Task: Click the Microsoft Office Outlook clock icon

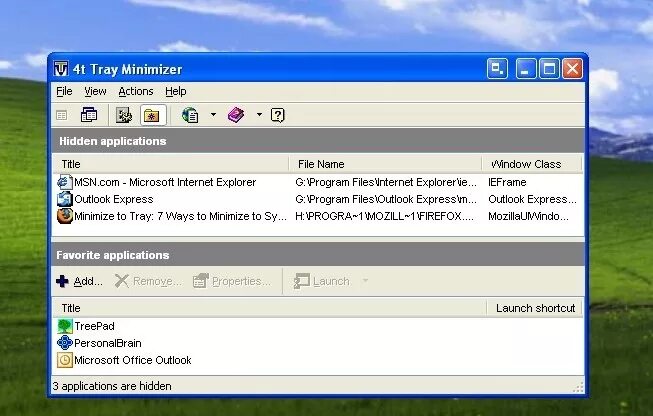Action: point(65,360)
